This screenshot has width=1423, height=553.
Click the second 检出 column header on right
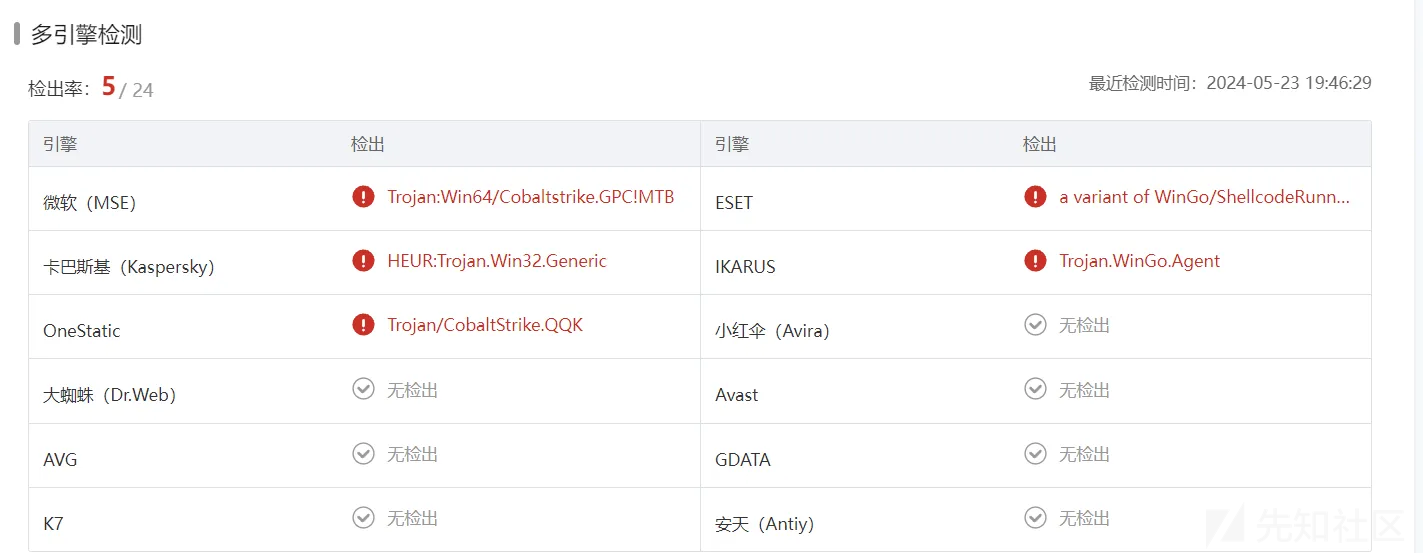click(1040, 144)
